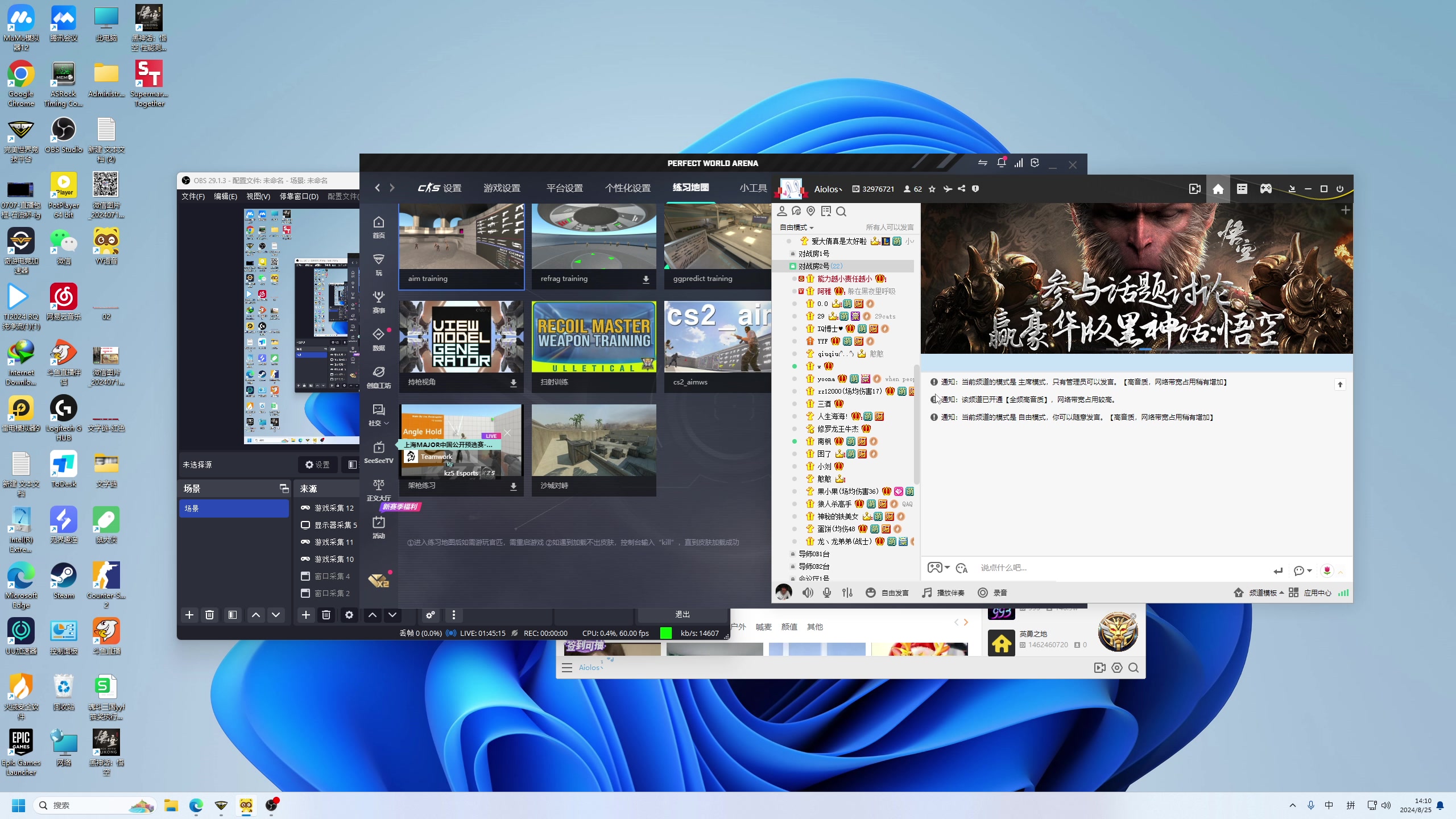Open the 创意工坊 workshop icon in the sidebar
The image size is (1456, 819).
coord(378,377)
